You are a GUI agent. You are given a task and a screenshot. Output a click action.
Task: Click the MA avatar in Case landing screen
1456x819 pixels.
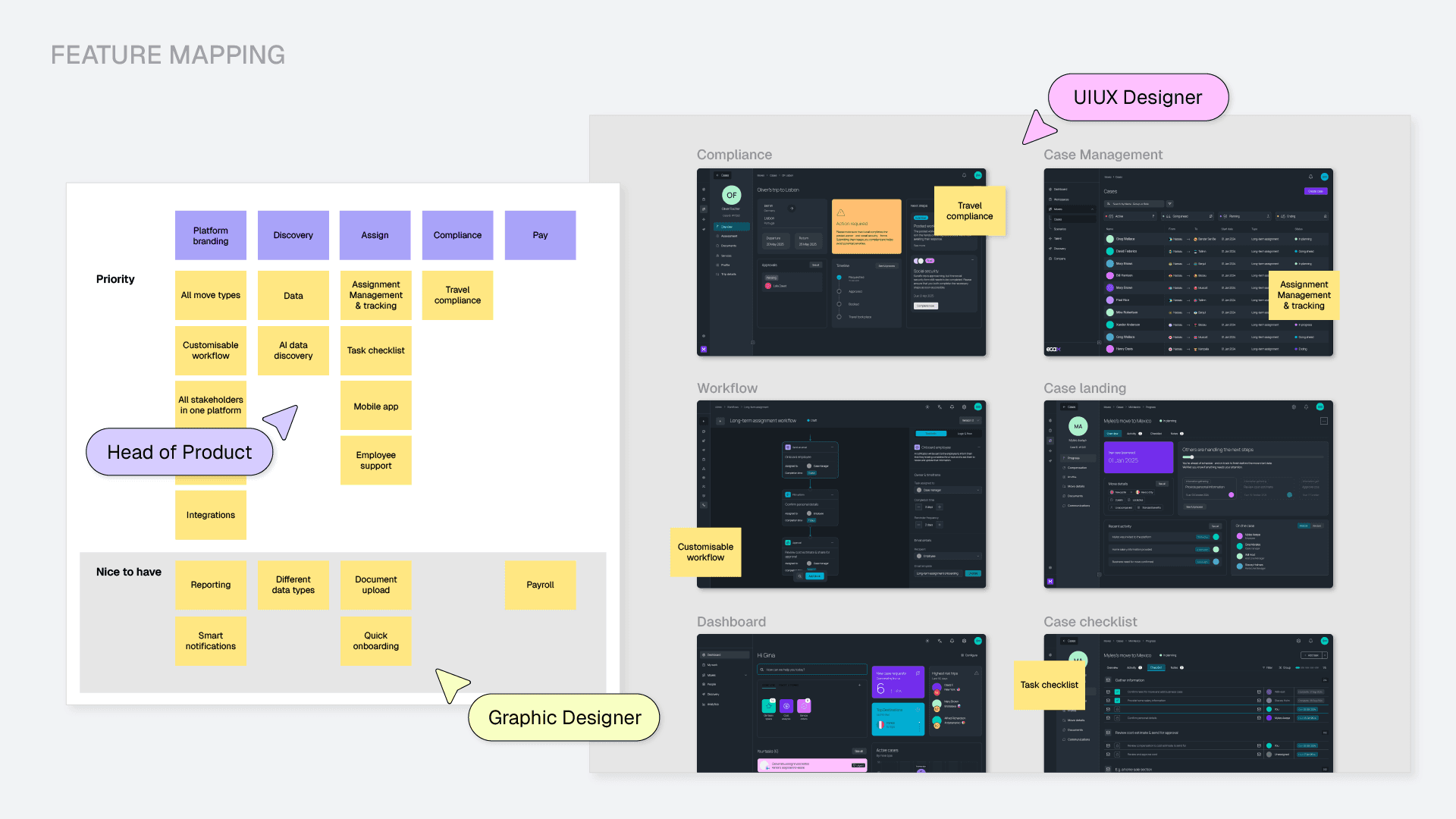coord(1078,426)
